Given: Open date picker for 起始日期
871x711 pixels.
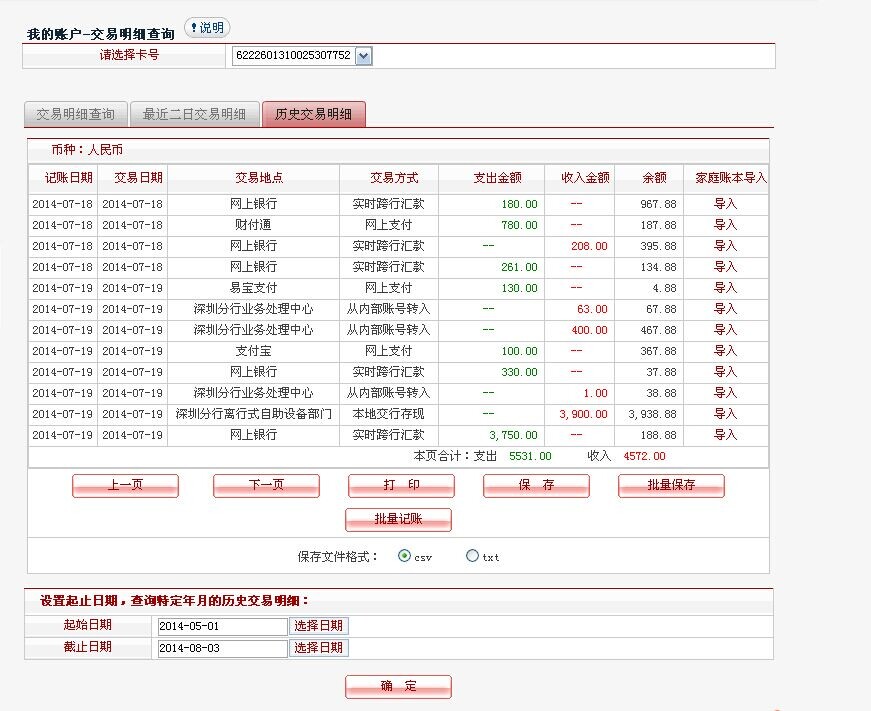Looking at the screenshot, I should 319,625.
